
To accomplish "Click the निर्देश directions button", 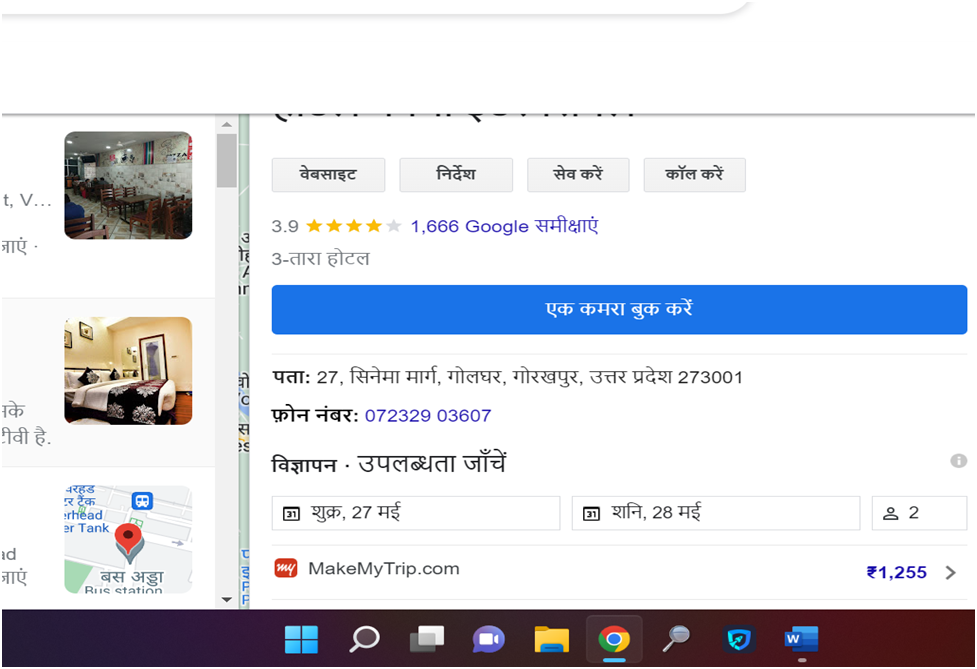I will click(x=456, y=174).
